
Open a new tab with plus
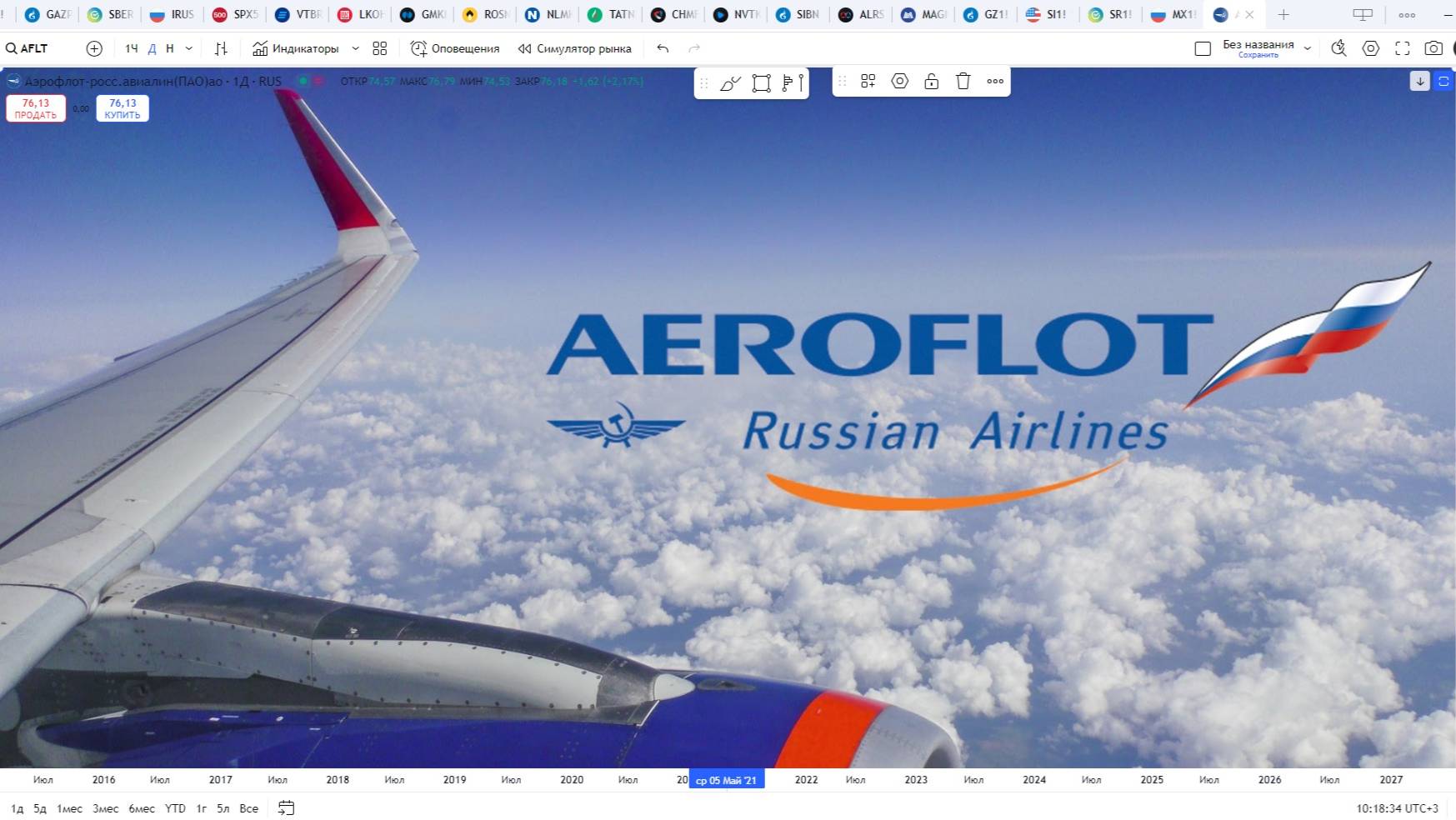pos(1283,14)
